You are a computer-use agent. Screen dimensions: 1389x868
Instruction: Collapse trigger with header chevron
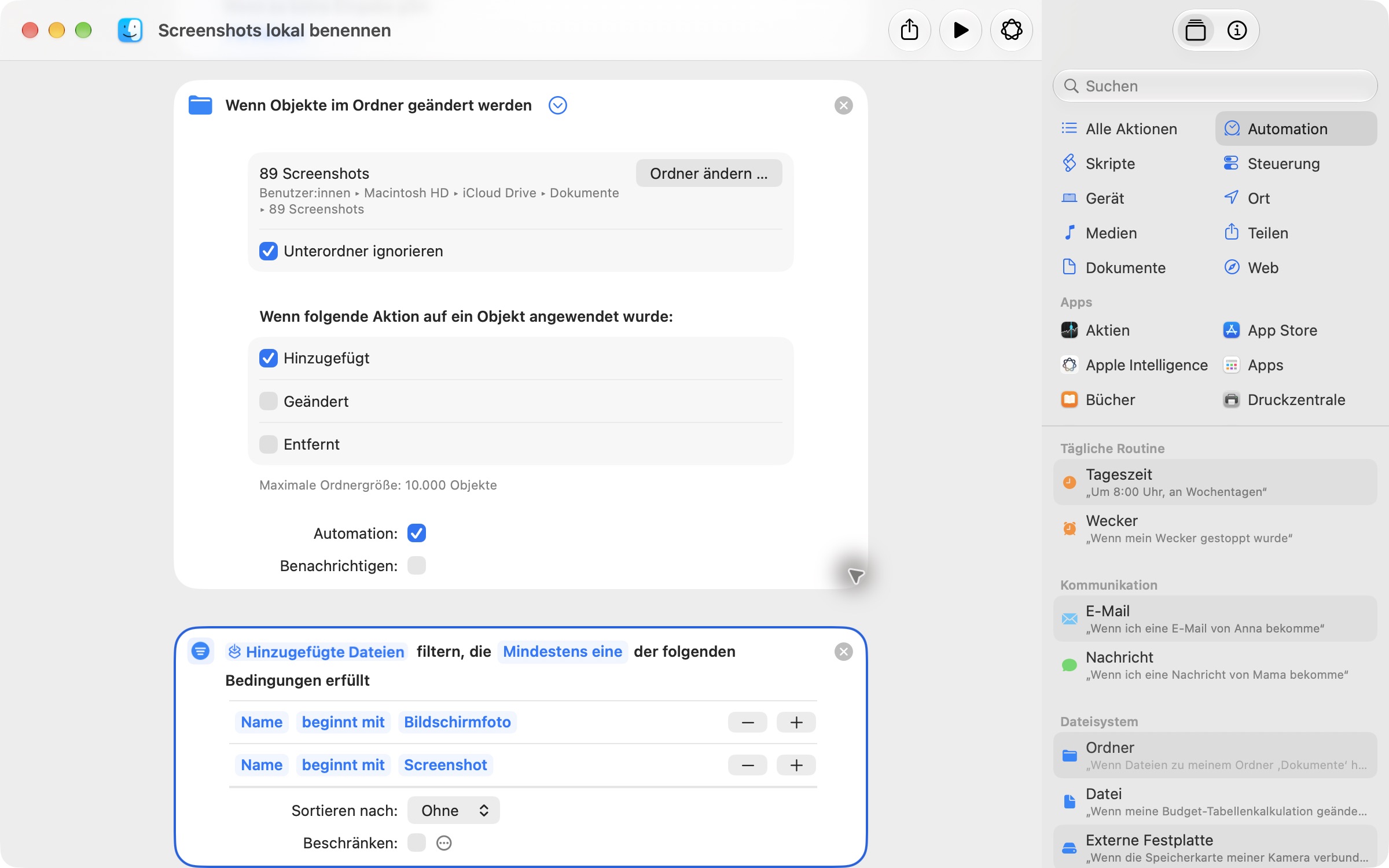click(558, 105)
